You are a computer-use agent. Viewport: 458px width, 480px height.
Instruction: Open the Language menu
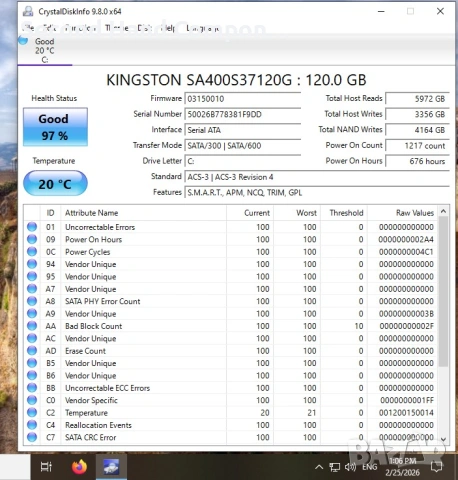[203, 28]
